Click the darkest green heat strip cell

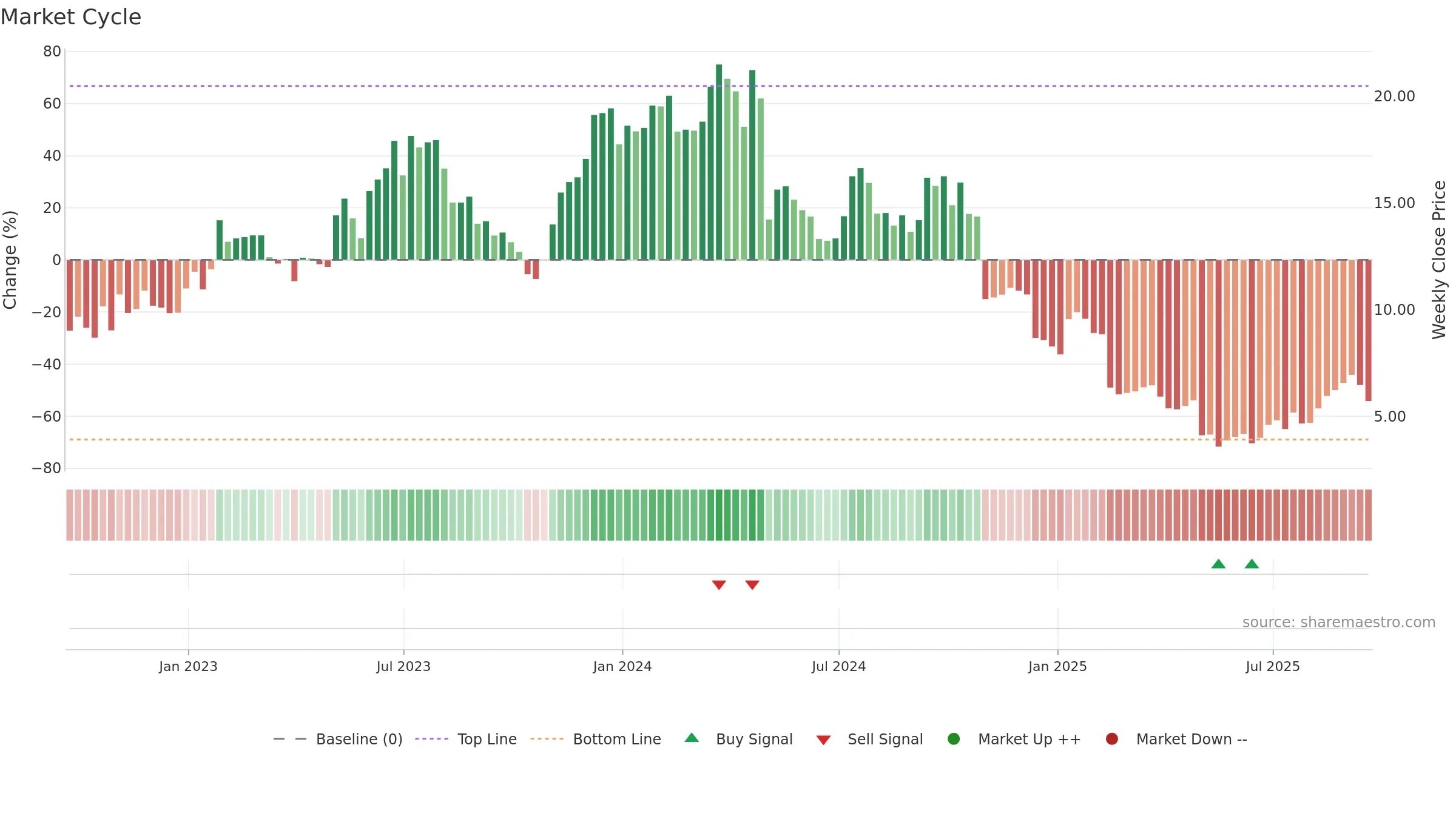tap(719, 515)
